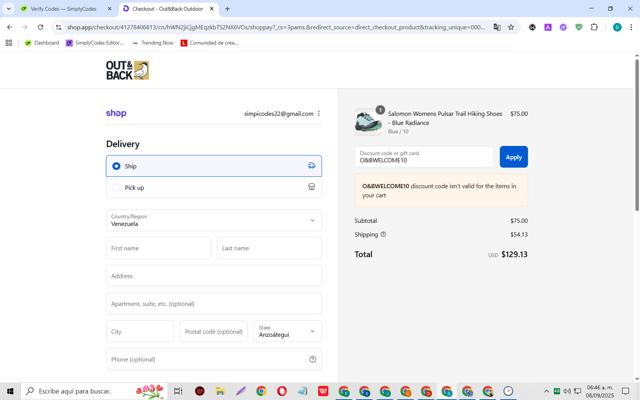Click the First name field
The height and width of the screenshot is (400, 640).
158,248
